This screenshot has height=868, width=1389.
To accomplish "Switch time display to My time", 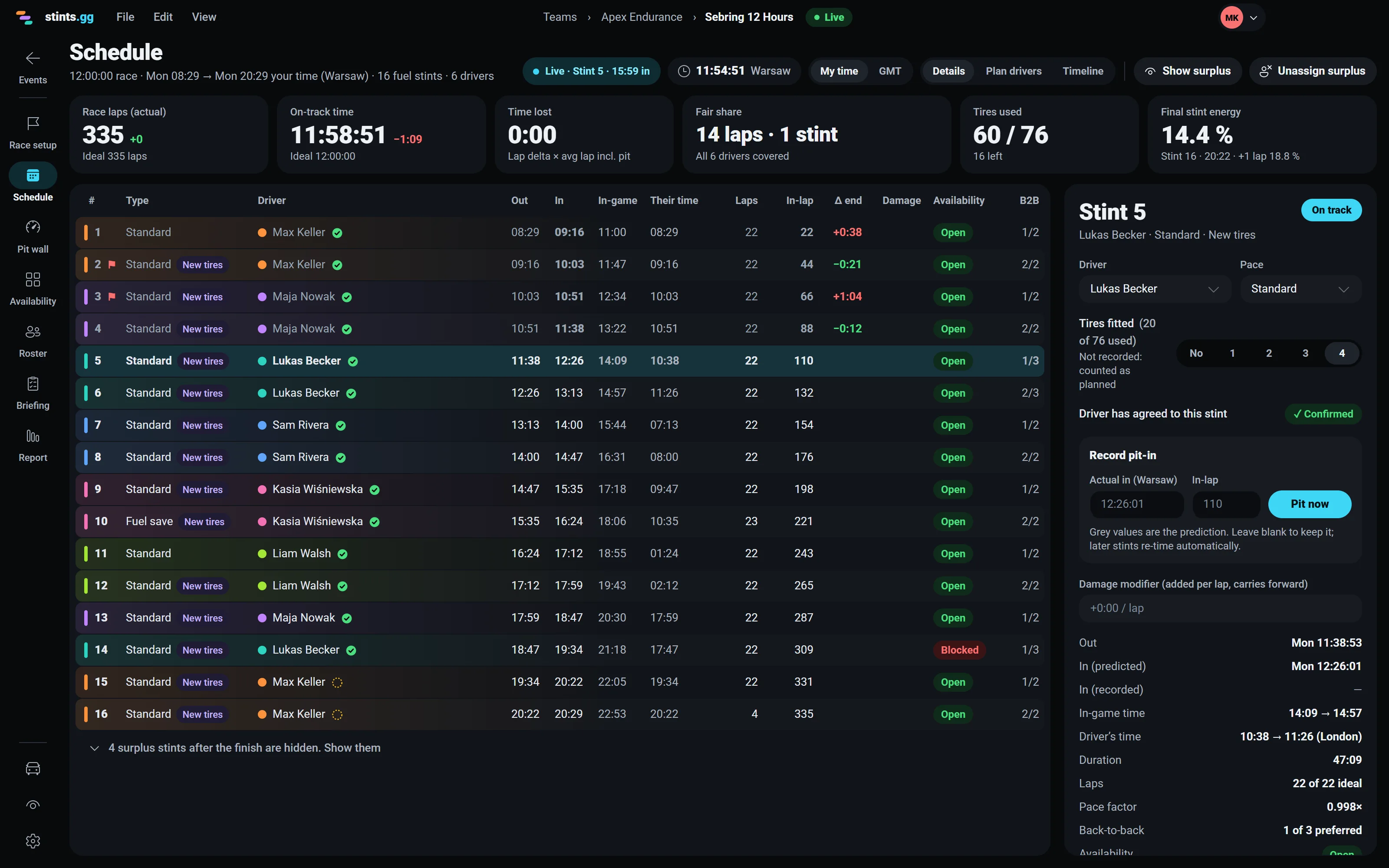I will coord(839,71).
